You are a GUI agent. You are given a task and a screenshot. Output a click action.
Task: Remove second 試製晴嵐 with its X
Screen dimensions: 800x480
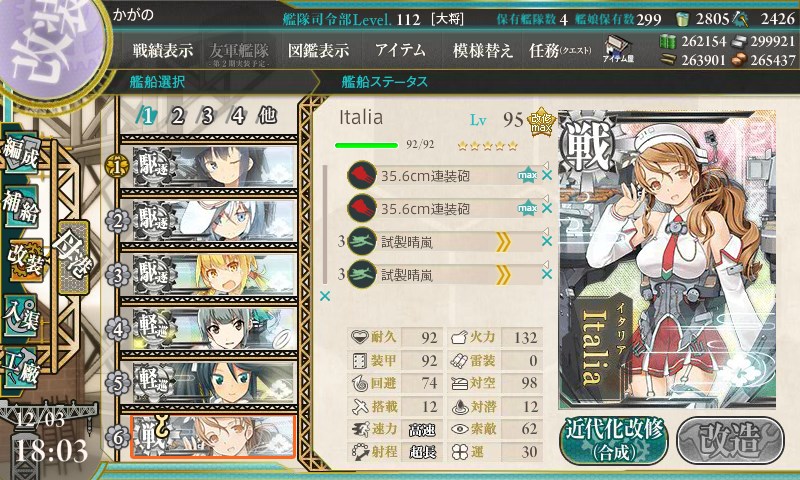tap(547, 274)
